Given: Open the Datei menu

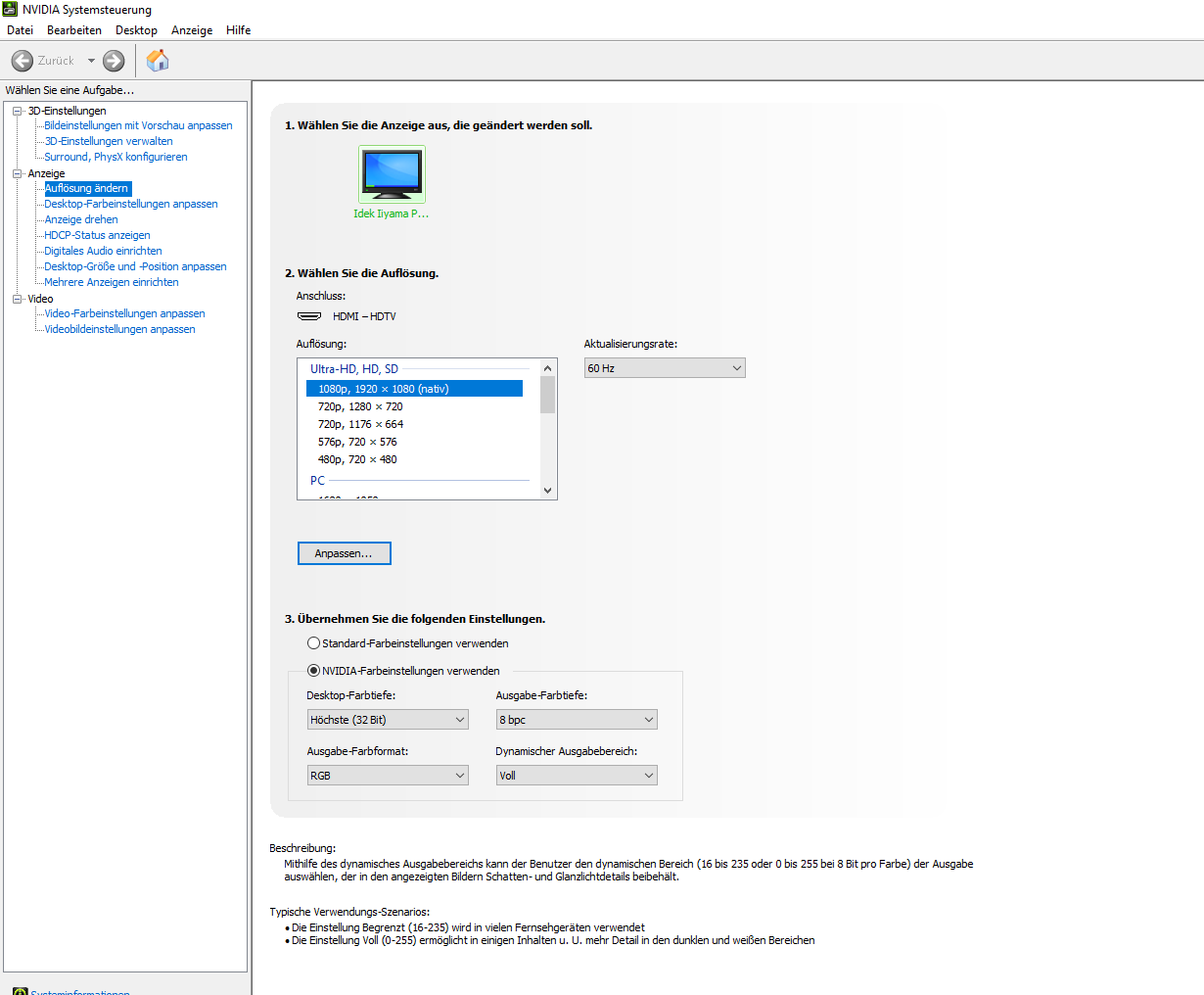Looking at the screenshot, I should click(20, 30).
